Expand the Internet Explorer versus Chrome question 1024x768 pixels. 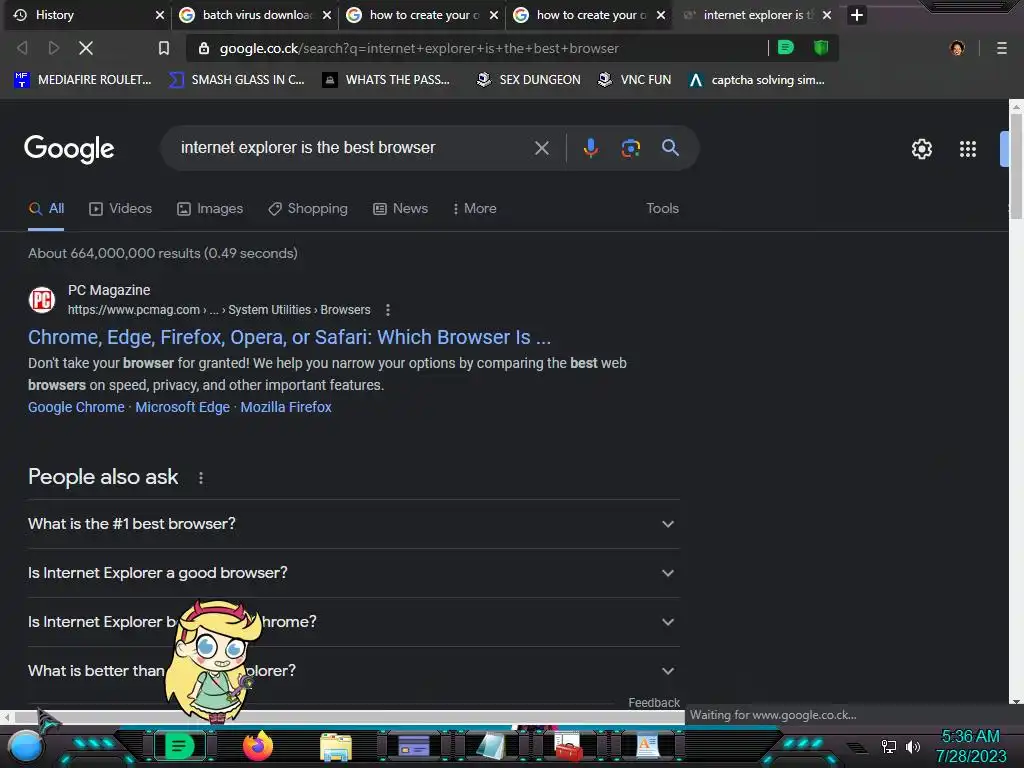click(353, 622)
